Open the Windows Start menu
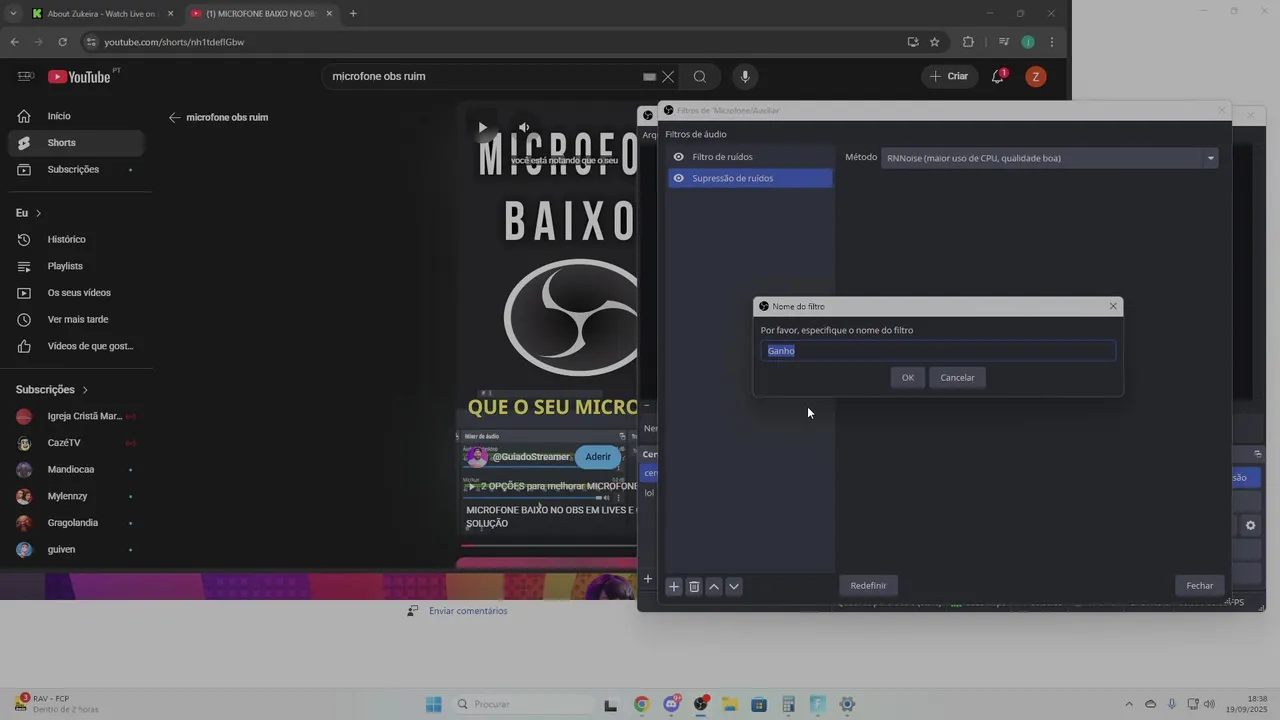Viewport: 1280px width, 720px height. pos(433,704)
